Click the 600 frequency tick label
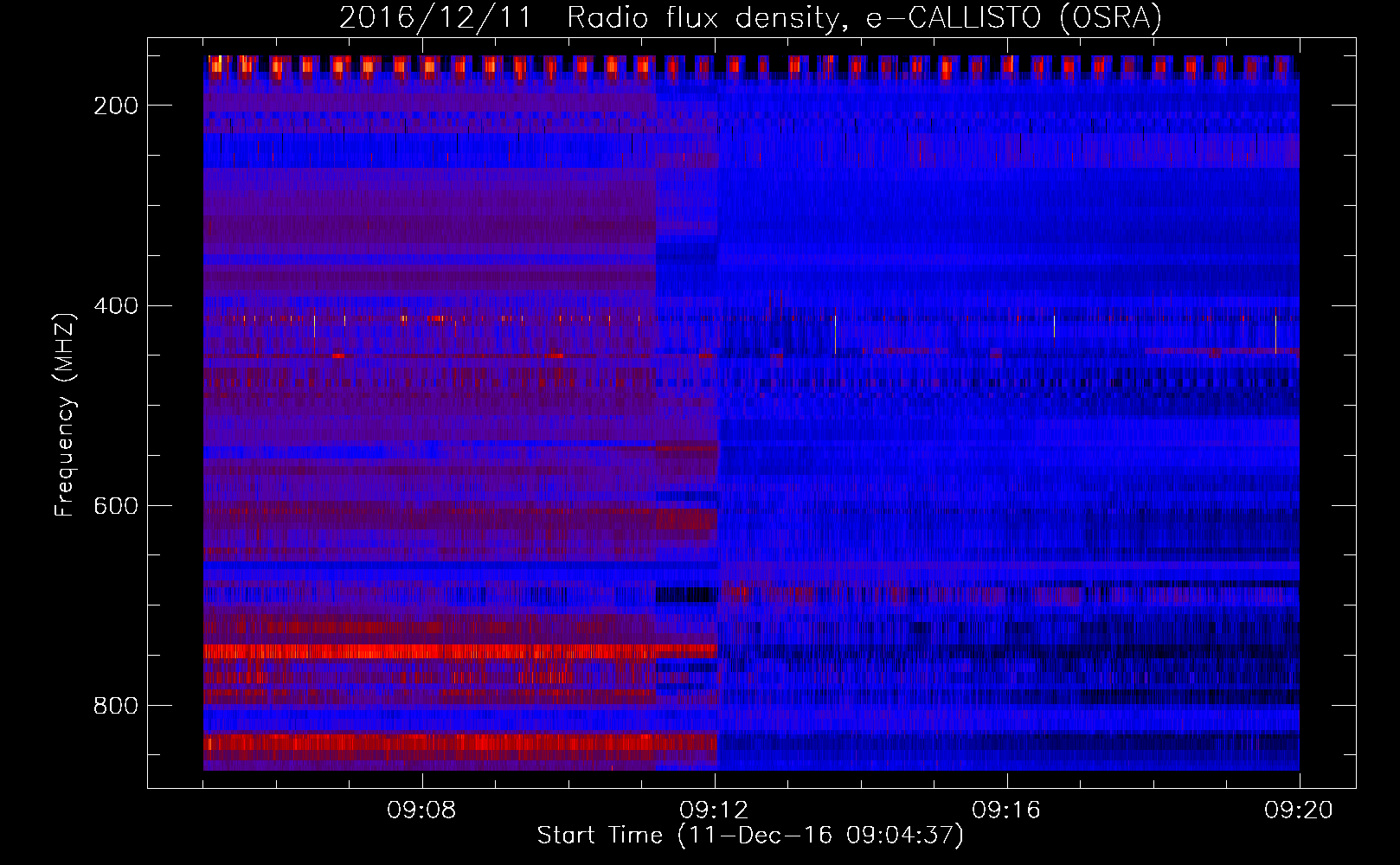The height and width of the screenshot is (865, 1400). tap(116, 506)
